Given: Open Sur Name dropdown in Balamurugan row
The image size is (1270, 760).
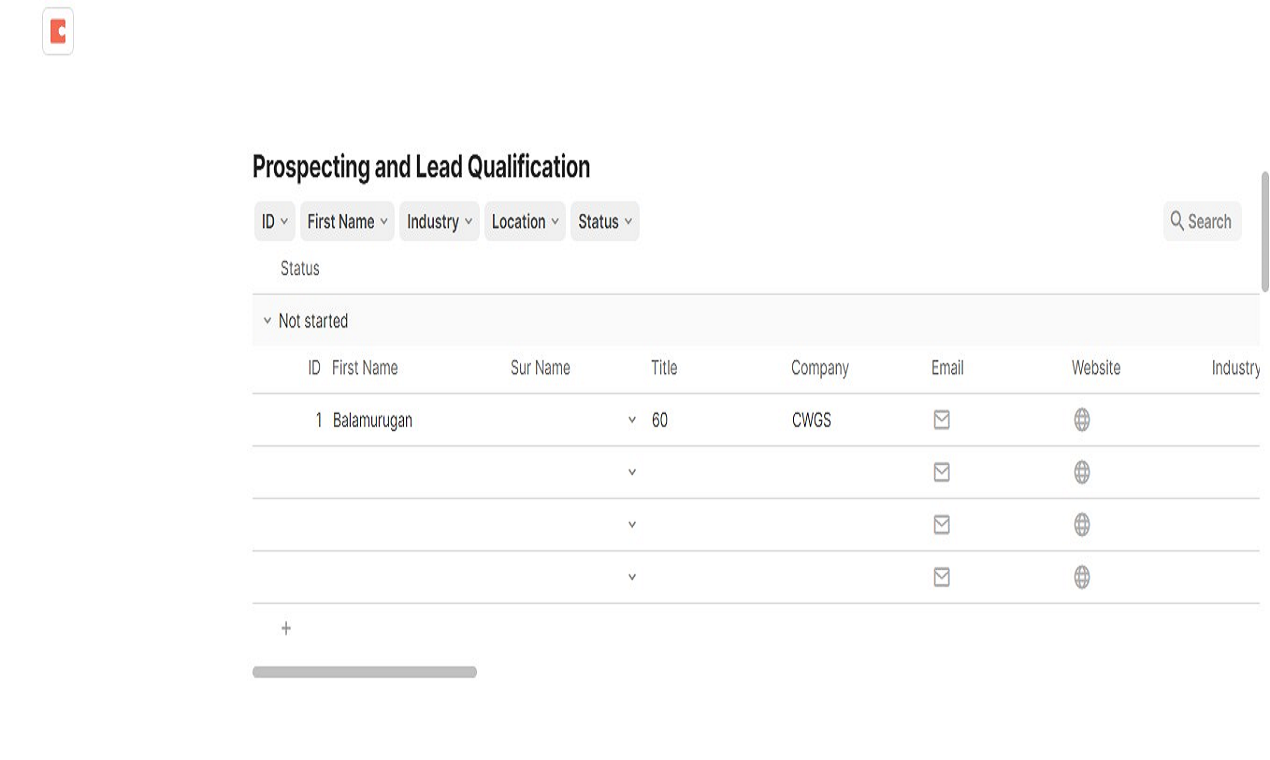Looking at the screenshot, I should 632,420.
